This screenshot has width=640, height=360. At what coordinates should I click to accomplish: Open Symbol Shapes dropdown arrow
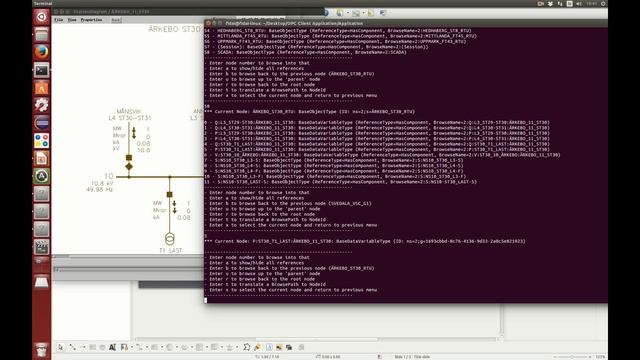tap(176, 347)
